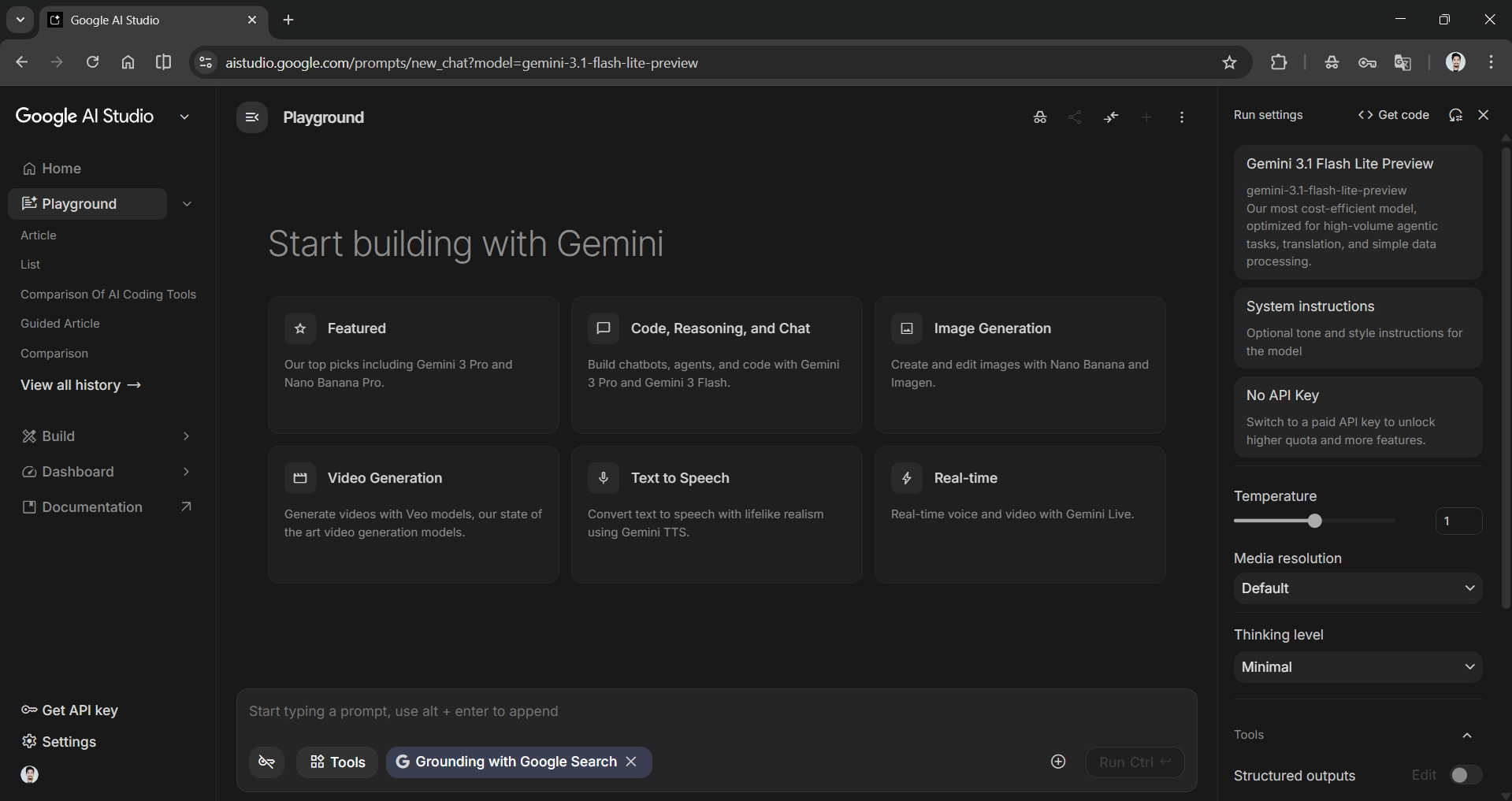Click Get API key in sidebar
Image resolution: width=1512 pixels, height=801 pixels.
click(69, 710)
